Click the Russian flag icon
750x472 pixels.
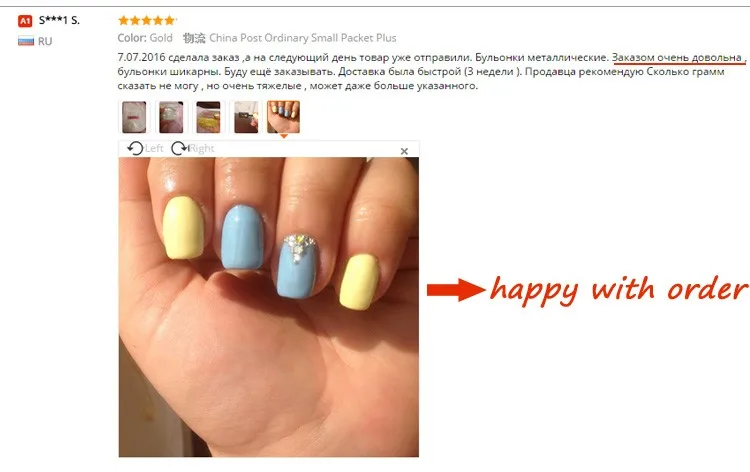tap(26, 41)
